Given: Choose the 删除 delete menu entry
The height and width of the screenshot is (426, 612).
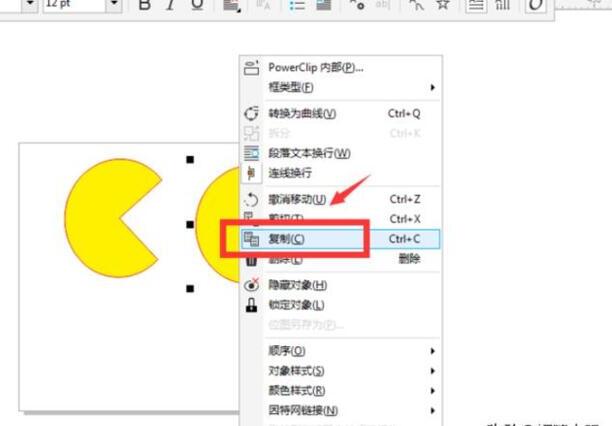Looking at the screenshot, I should pyautogui.click(x=340, y=259).
